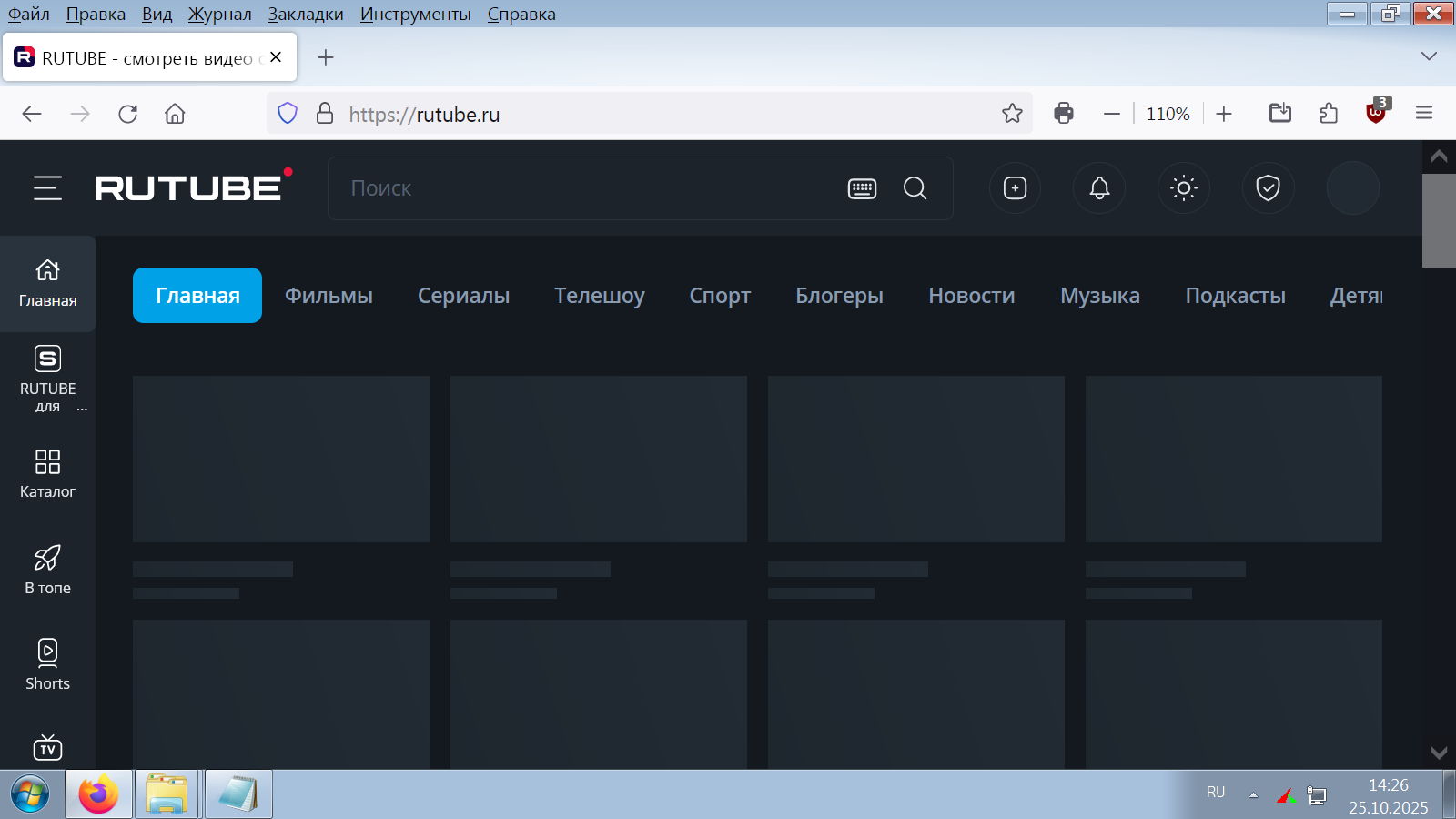Screen dimensions: 1456x819
Task: Click into the Поиск search field
Action: coord(582,188)
